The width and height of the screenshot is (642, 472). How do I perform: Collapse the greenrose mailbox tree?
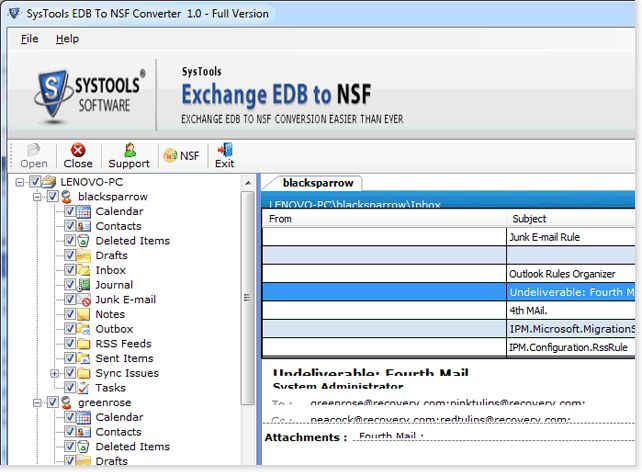coord(38,403)
